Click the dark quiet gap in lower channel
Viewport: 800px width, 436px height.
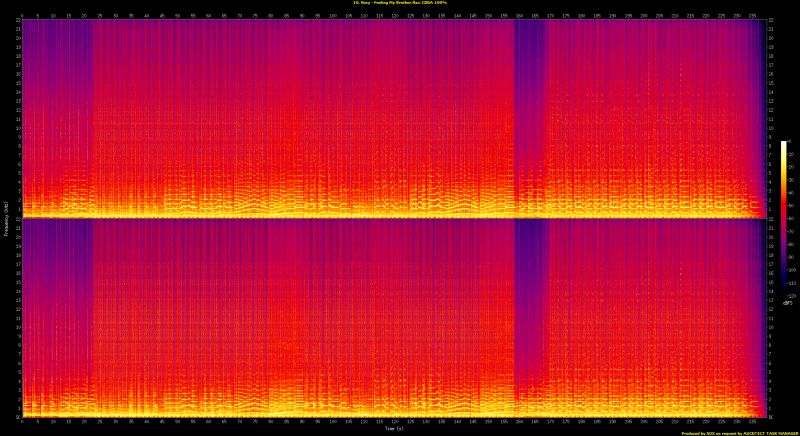(530, 290)
